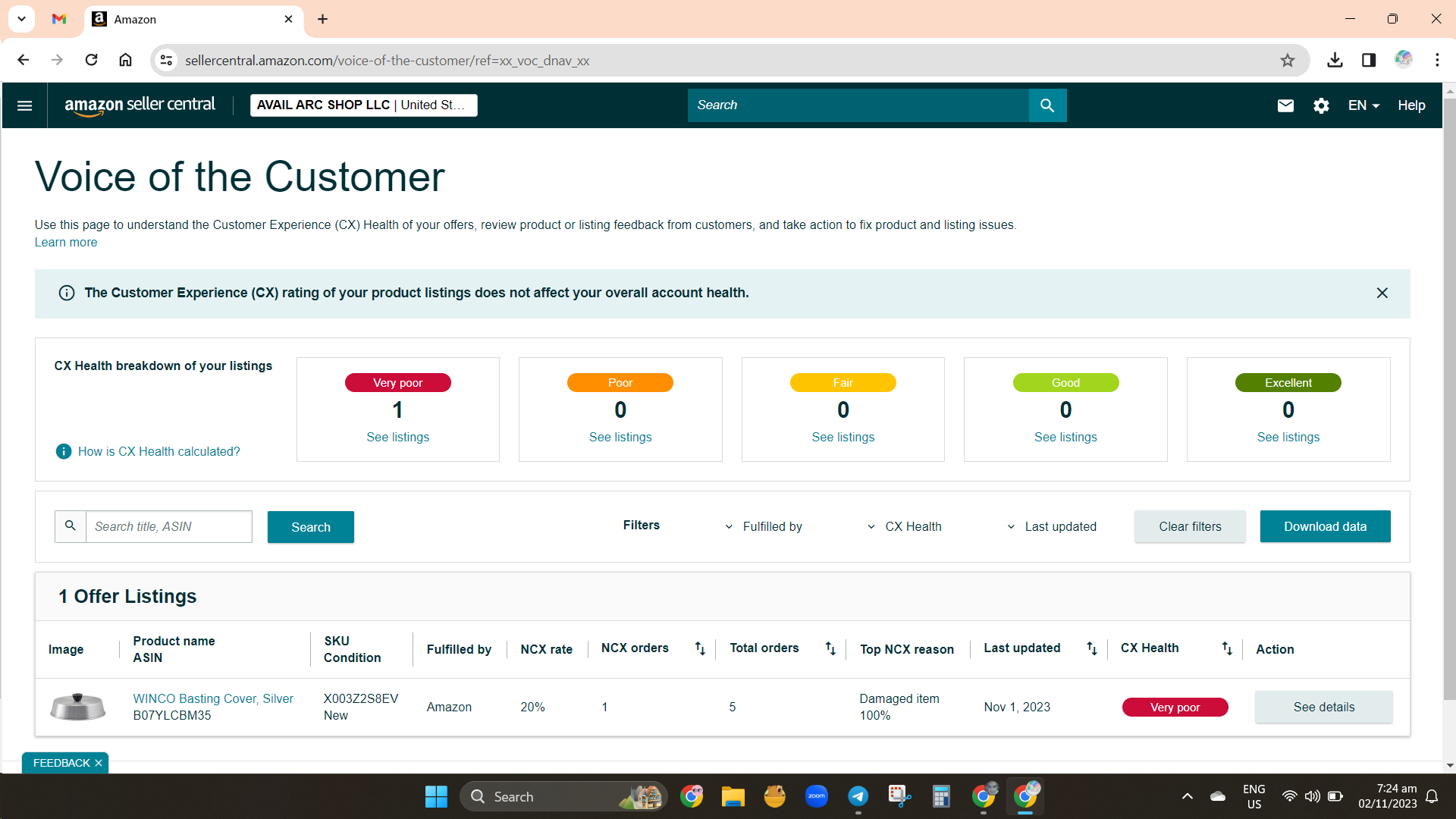See listings under Poor

pyautogui.click(x=620, y=437)
